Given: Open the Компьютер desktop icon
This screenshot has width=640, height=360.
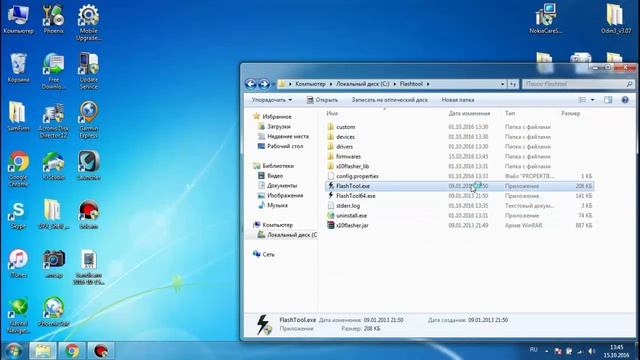Looking at the screenshot, I should [x=18, y=19].
